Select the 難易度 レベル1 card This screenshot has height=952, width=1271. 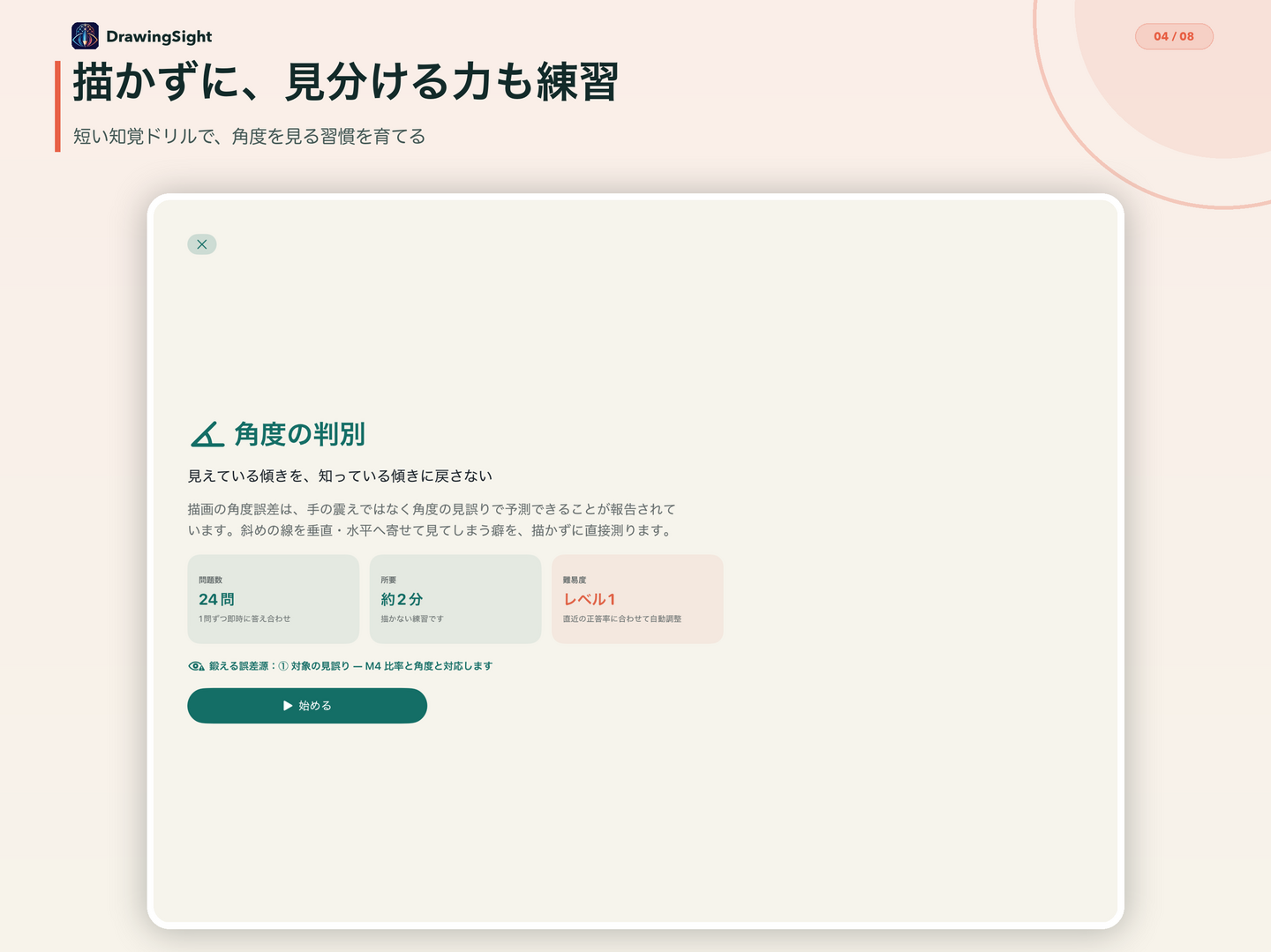tap(637, 599)
